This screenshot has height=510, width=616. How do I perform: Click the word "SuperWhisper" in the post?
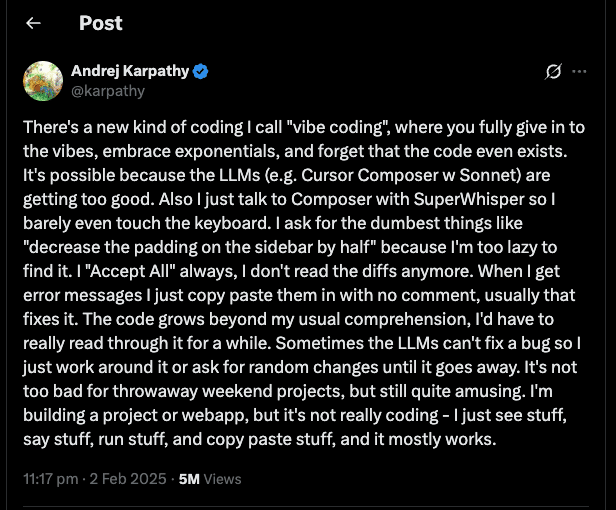(469, 199)
